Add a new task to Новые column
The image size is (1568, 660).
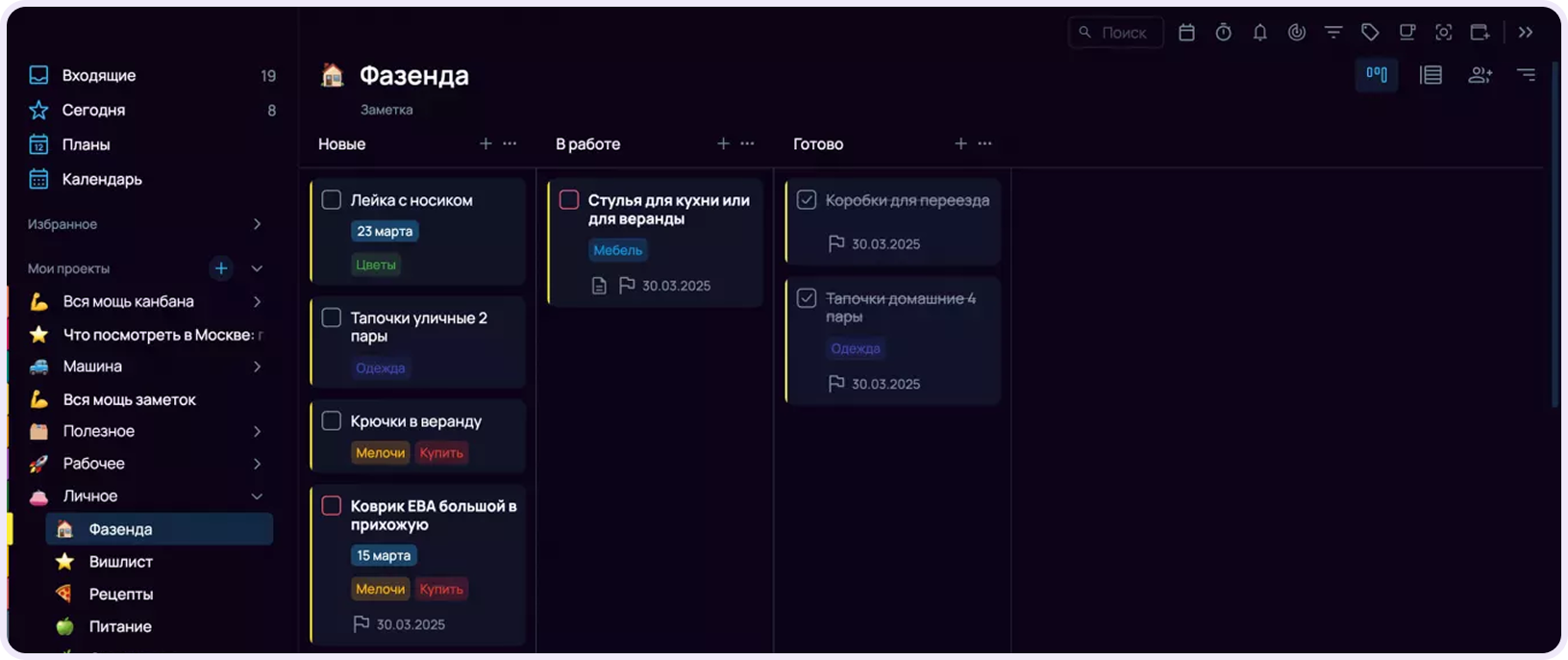click(x=485, y=144)
